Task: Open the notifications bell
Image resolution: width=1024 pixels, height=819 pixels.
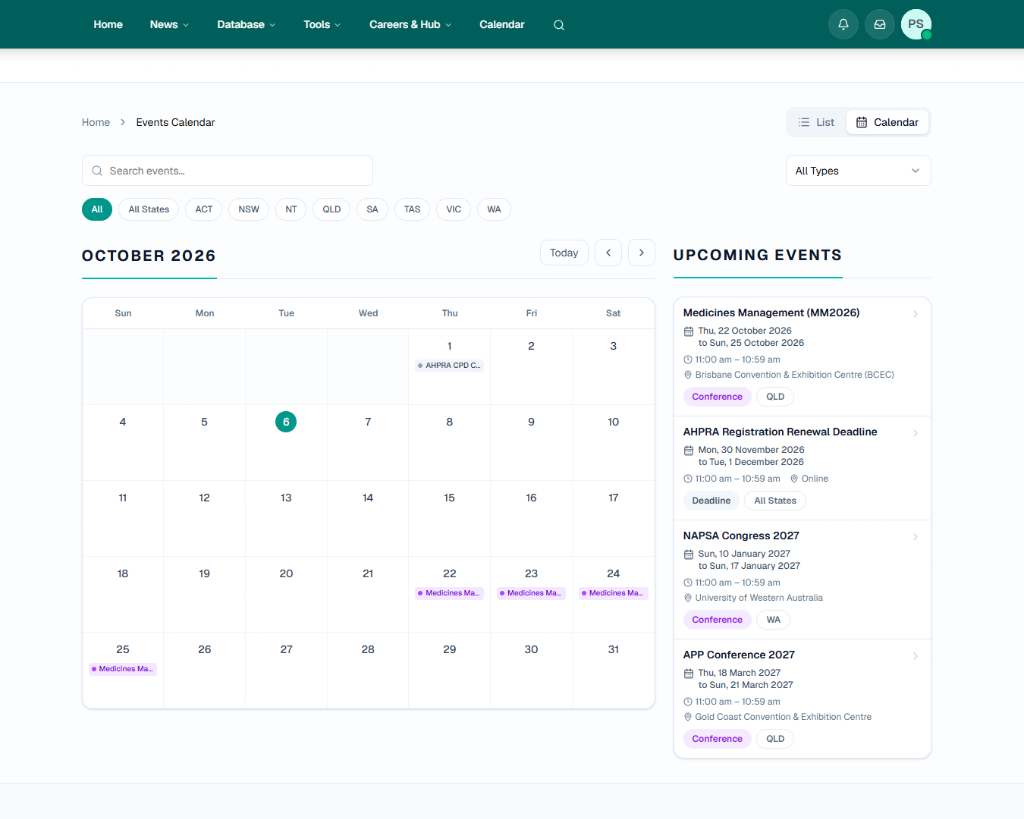Action: click(843, 24)
